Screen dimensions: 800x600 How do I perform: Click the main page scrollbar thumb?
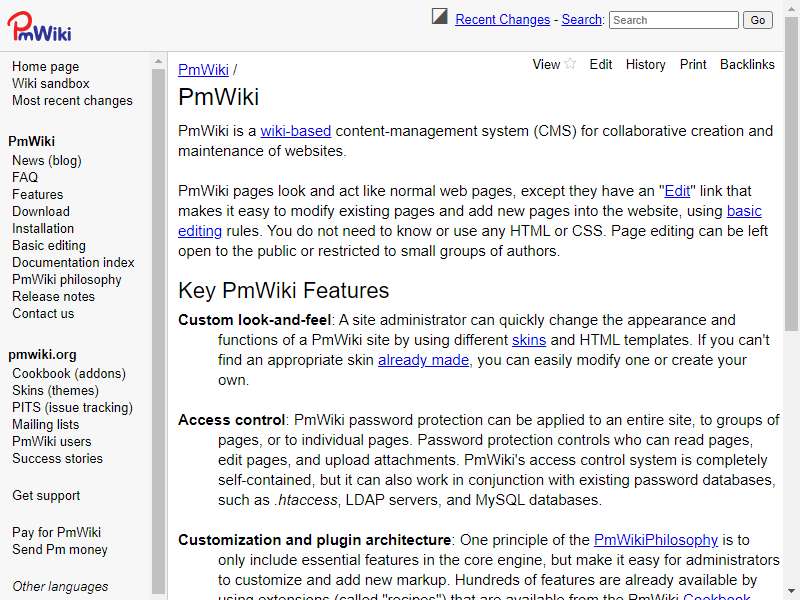point(791,173)
